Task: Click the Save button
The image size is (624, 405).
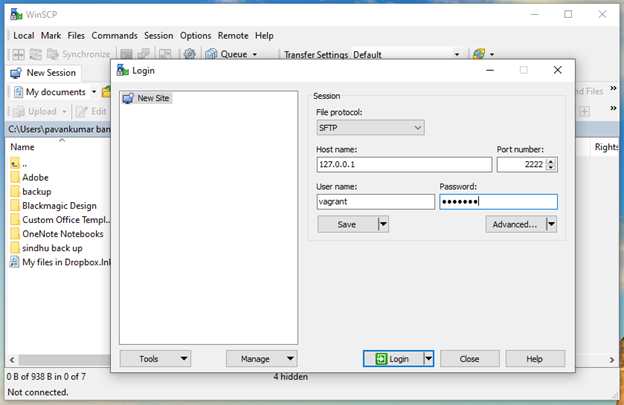Action: click(347, 224)
